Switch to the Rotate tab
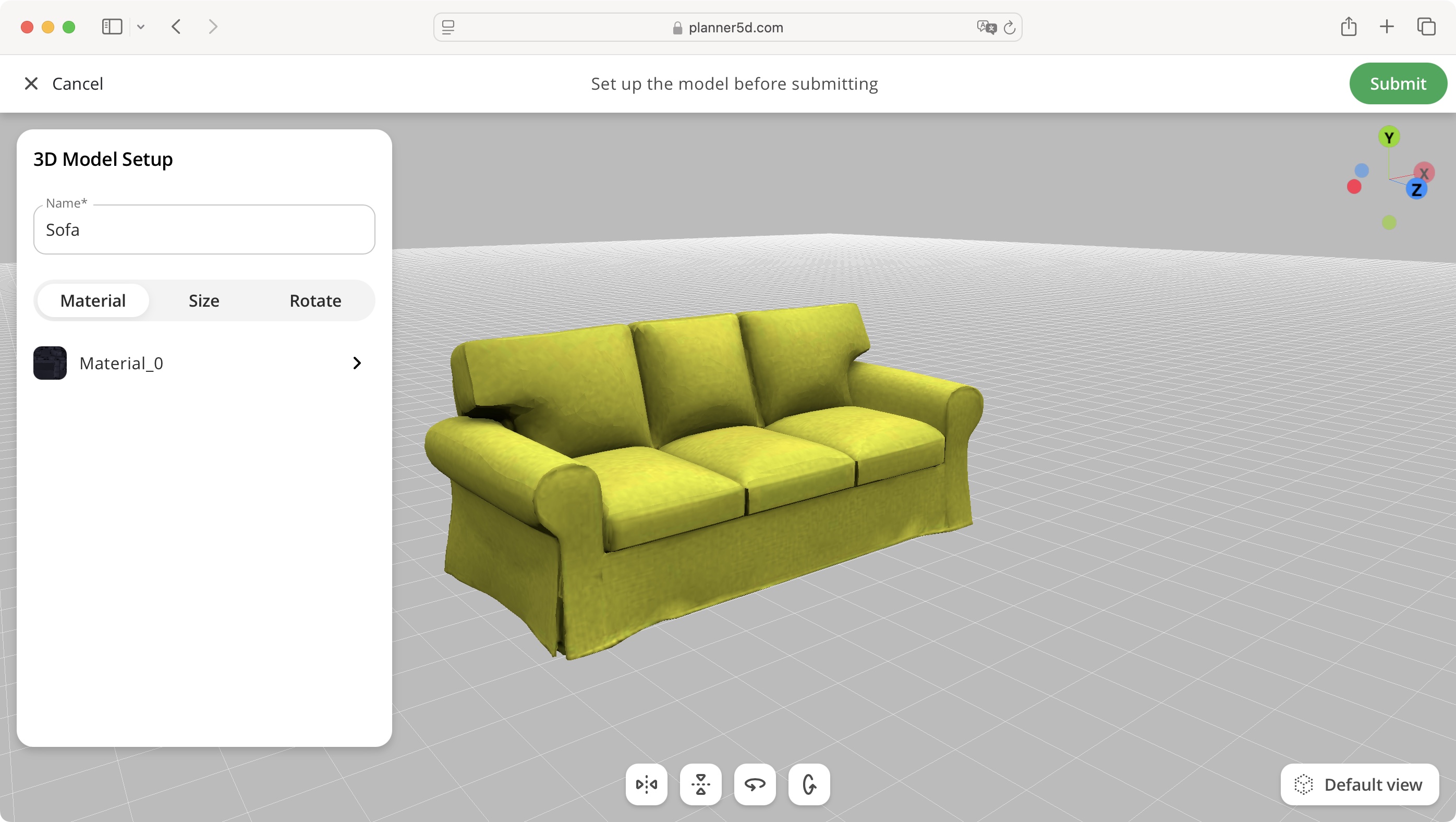The image size is (1456, 822). coord(315,300)
